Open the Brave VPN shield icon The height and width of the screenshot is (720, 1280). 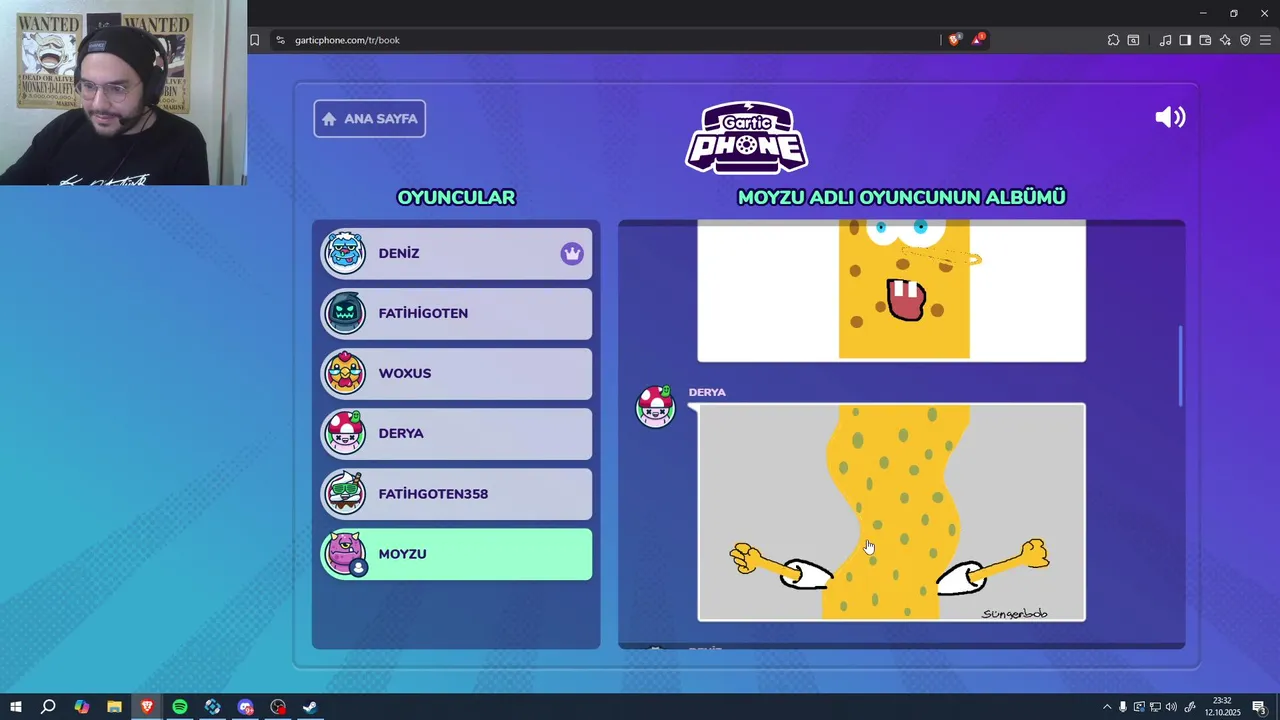pyautogui.click(x=1245, y=40)
